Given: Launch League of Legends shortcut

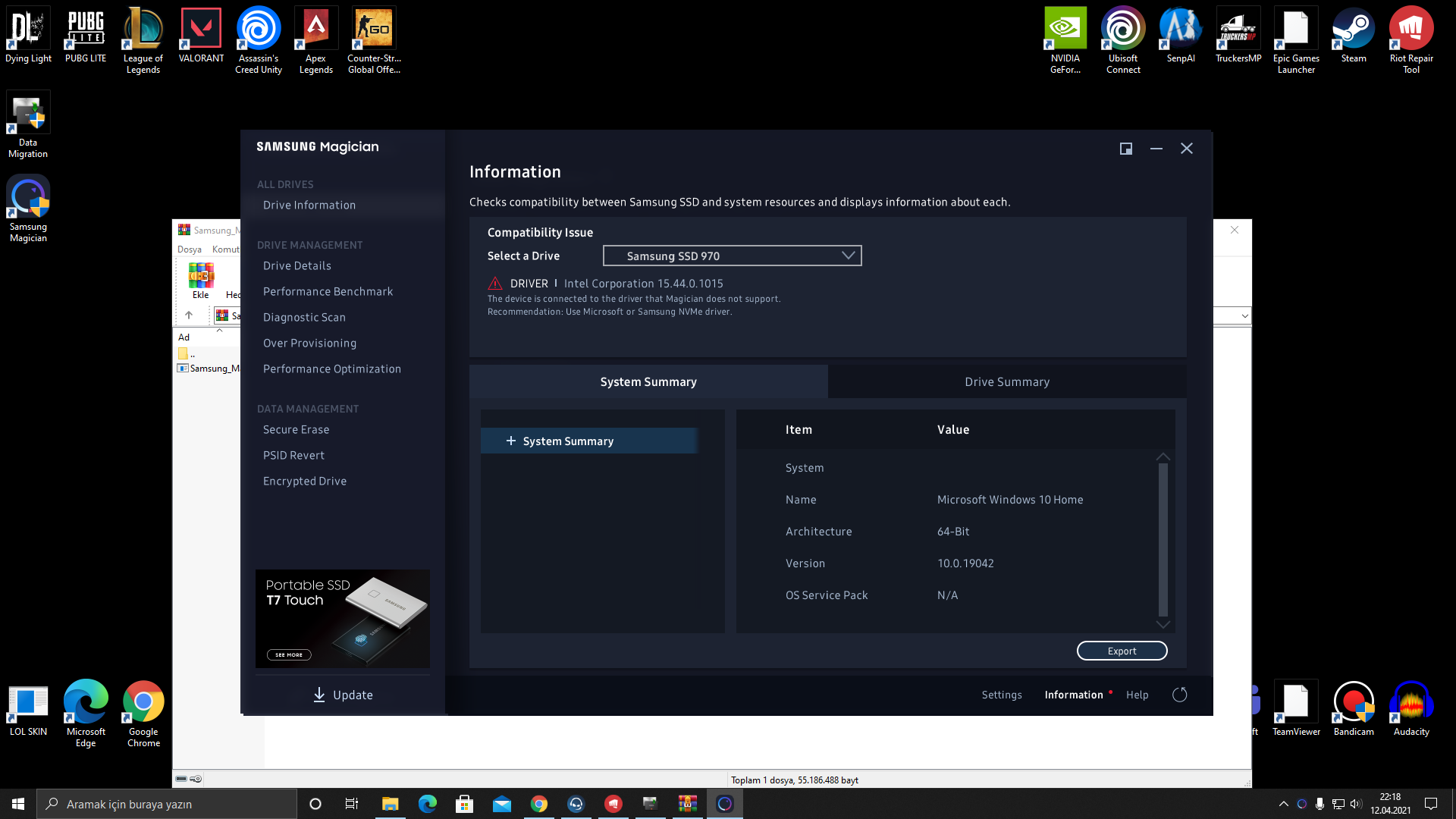Looking at the screenshot, I should pos(143,41).
